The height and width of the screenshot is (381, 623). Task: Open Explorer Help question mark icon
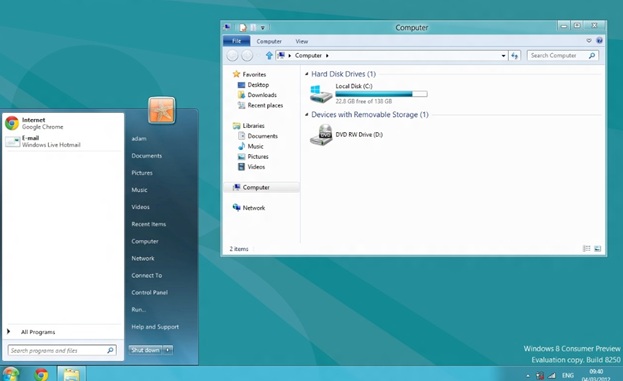[x=599, y=41]
